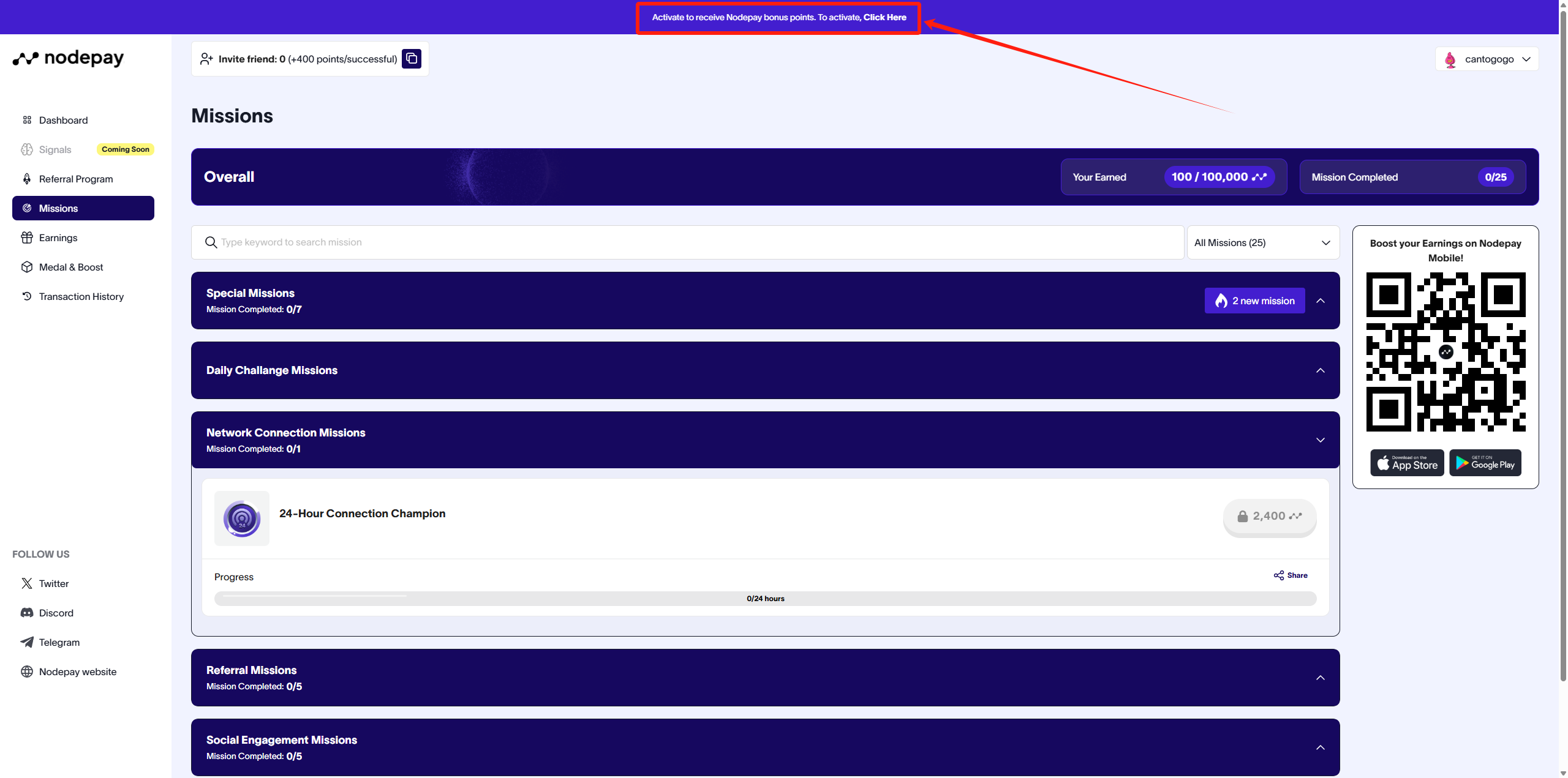Click the QR code image
Screen dimensions: 1568x778
[x=1445, y=352]
